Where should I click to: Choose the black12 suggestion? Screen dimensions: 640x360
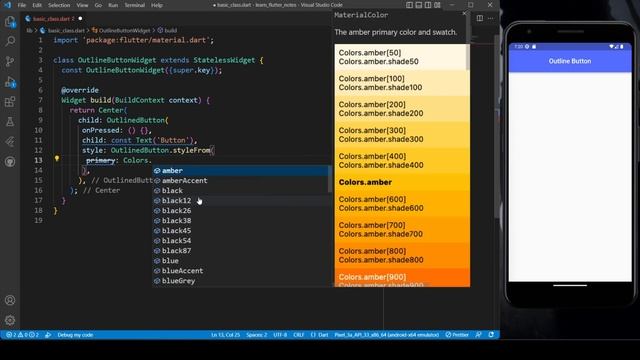(241, 200)
